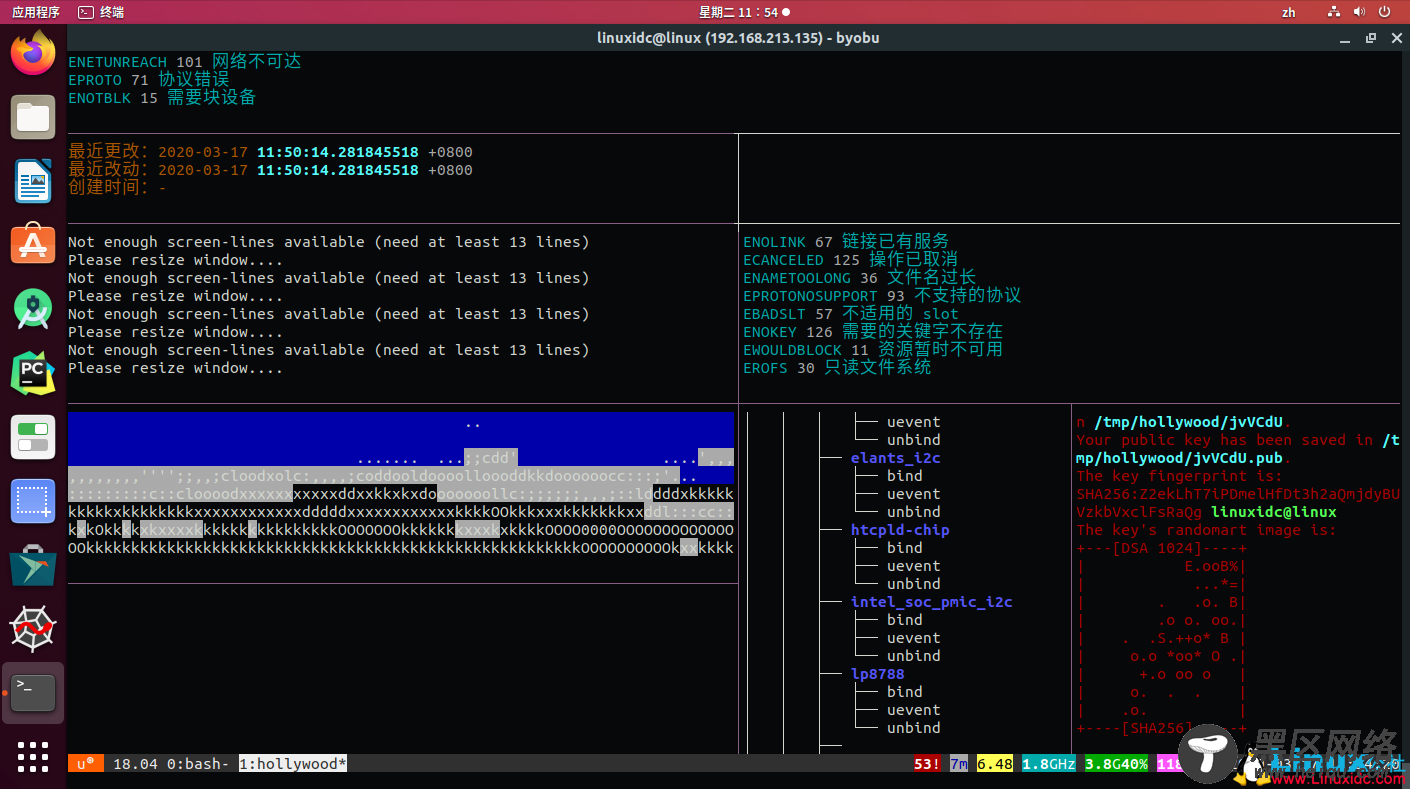The image size is (1410, 789).
Task: Click the 3.8G40% memory indicator
Action: click(1117, 763)
